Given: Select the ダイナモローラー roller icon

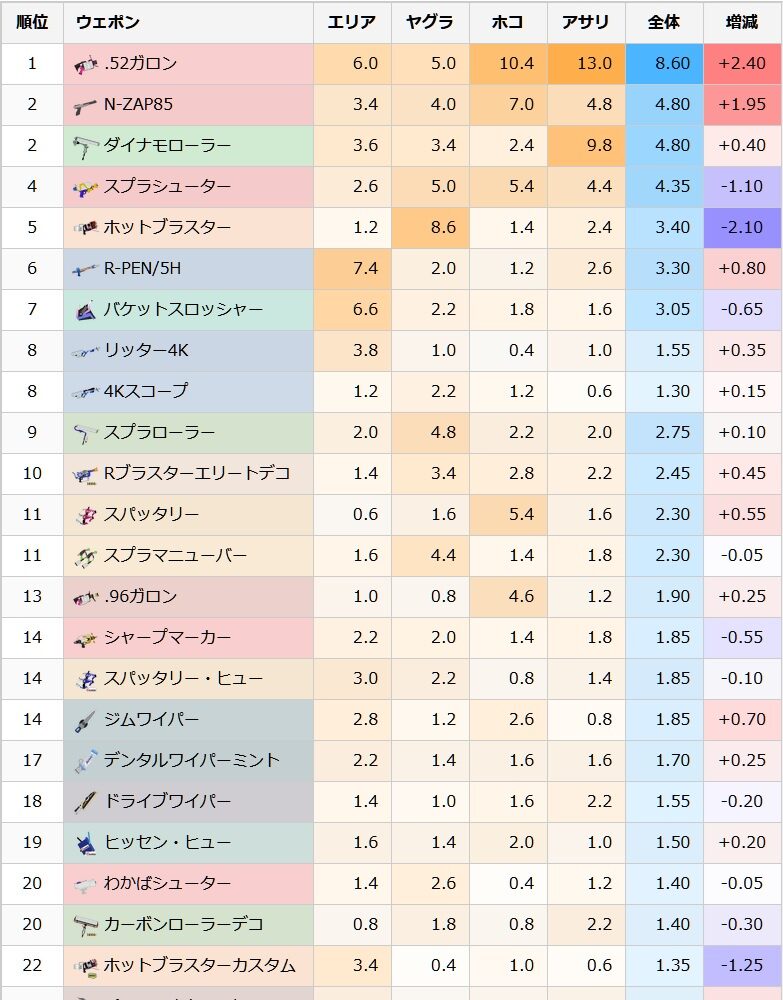Looking at the screenshot, I should pos(85,146).
